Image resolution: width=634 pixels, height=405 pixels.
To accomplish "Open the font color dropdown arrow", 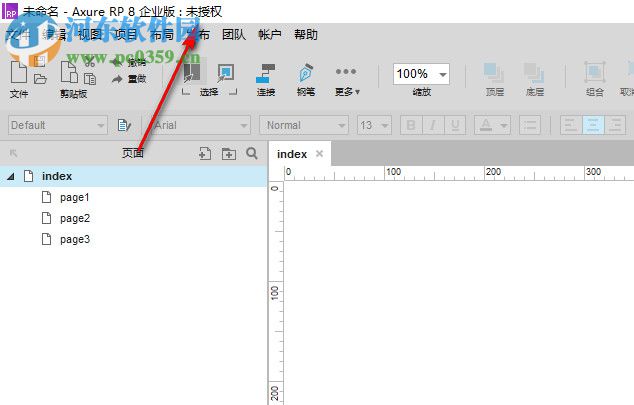I will (x=504, y=125).
